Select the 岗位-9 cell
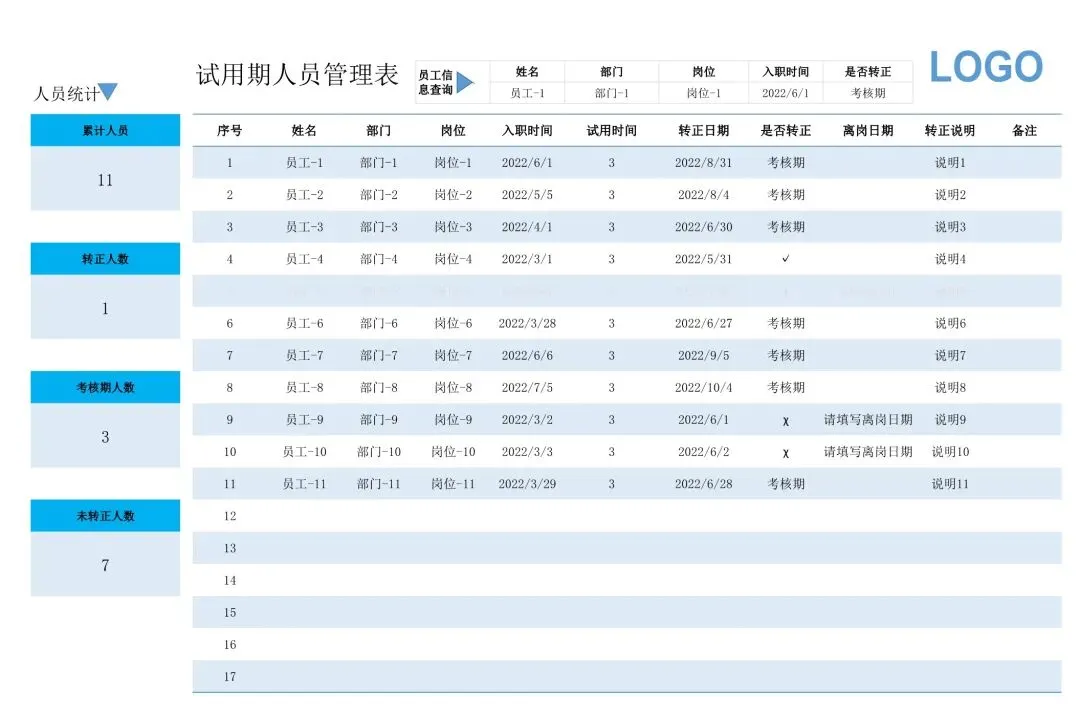This screenshot has height=713, width=1080. [453, 420]
